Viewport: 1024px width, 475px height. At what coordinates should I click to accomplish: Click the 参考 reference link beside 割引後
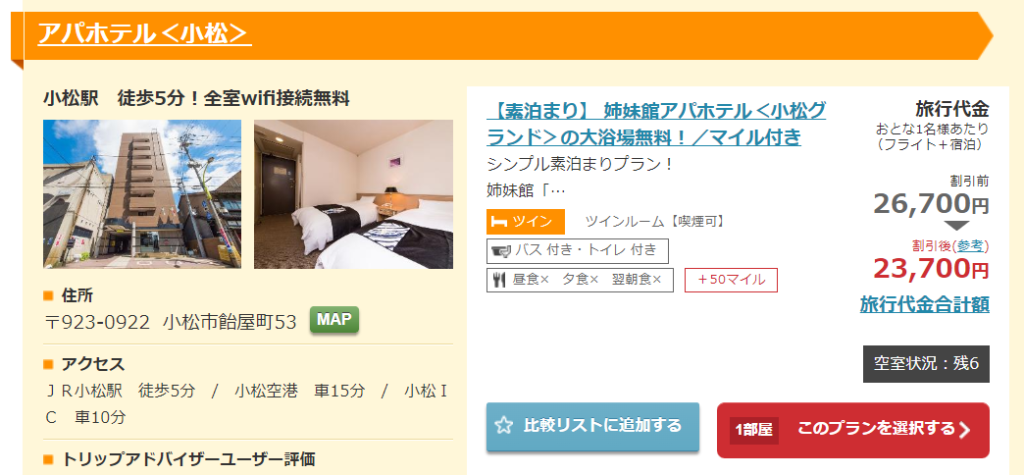coord(970,246)
